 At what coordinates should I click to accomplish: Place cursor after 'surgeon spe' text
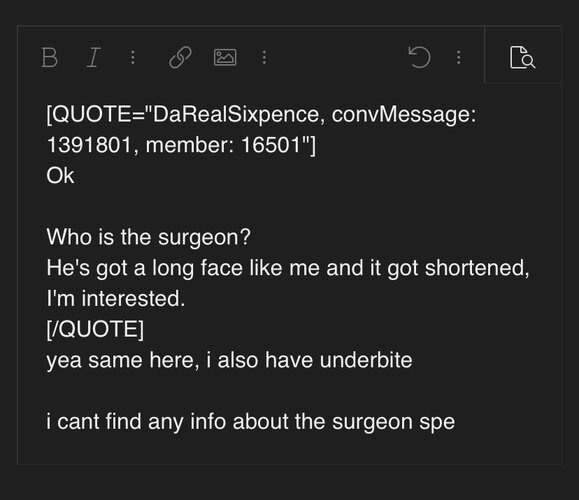click(x=456, y=422)
